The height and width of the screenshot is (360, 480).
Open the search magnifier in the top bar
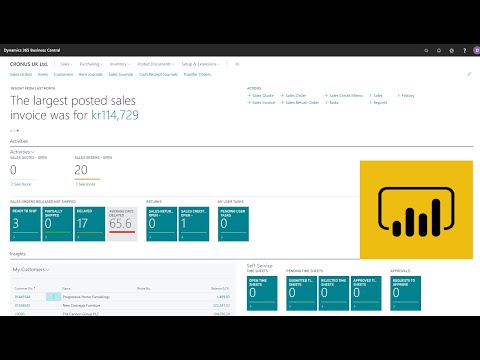(x=426, y=51)
